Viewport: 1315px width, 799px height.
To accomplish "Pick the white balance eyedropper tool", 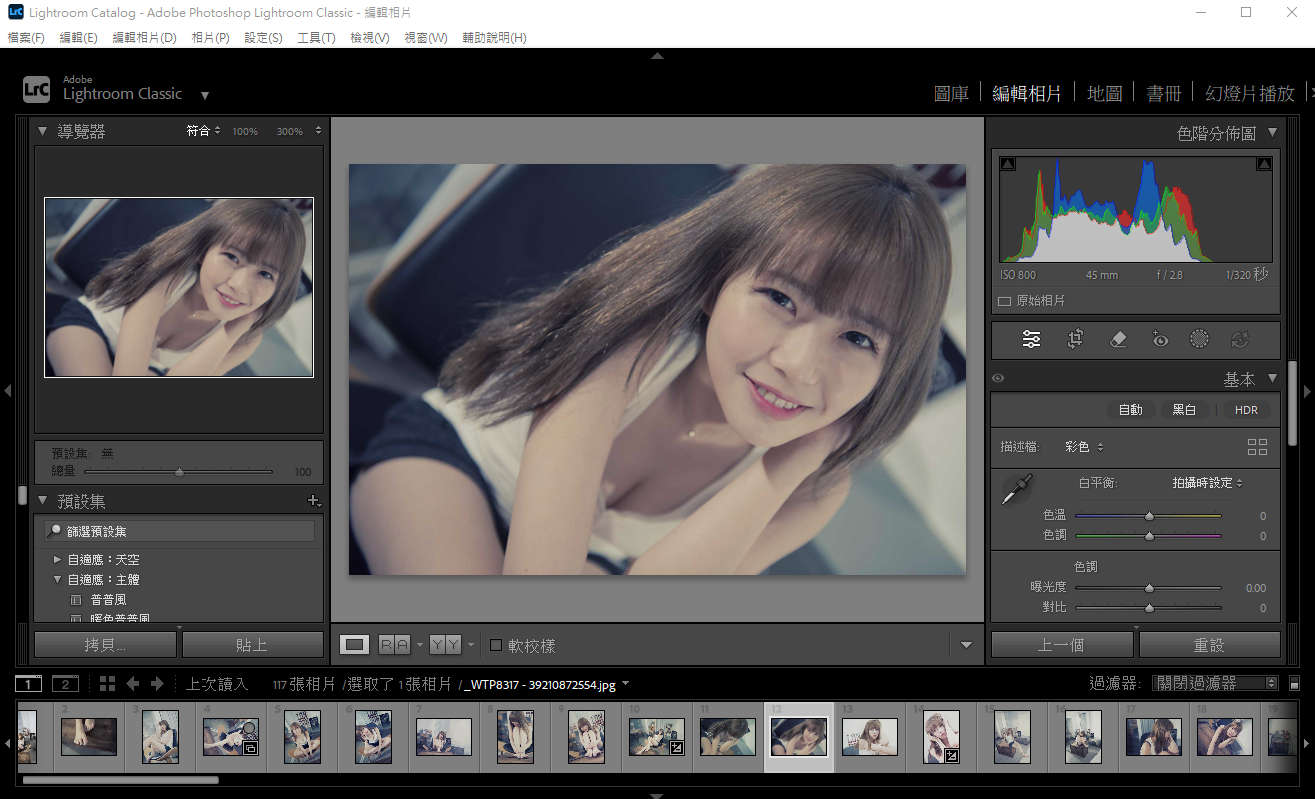I will point(1016,490).
